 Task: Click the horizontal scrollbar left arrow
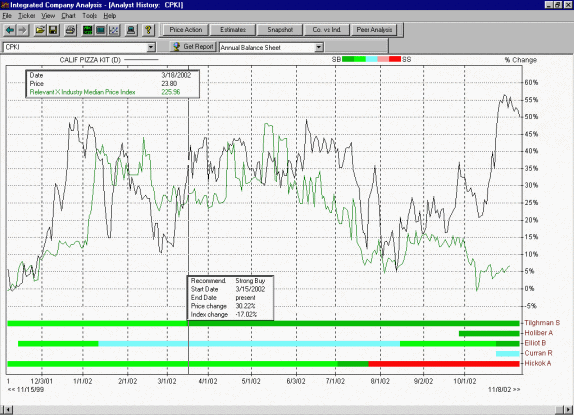[x=8, y=410]
